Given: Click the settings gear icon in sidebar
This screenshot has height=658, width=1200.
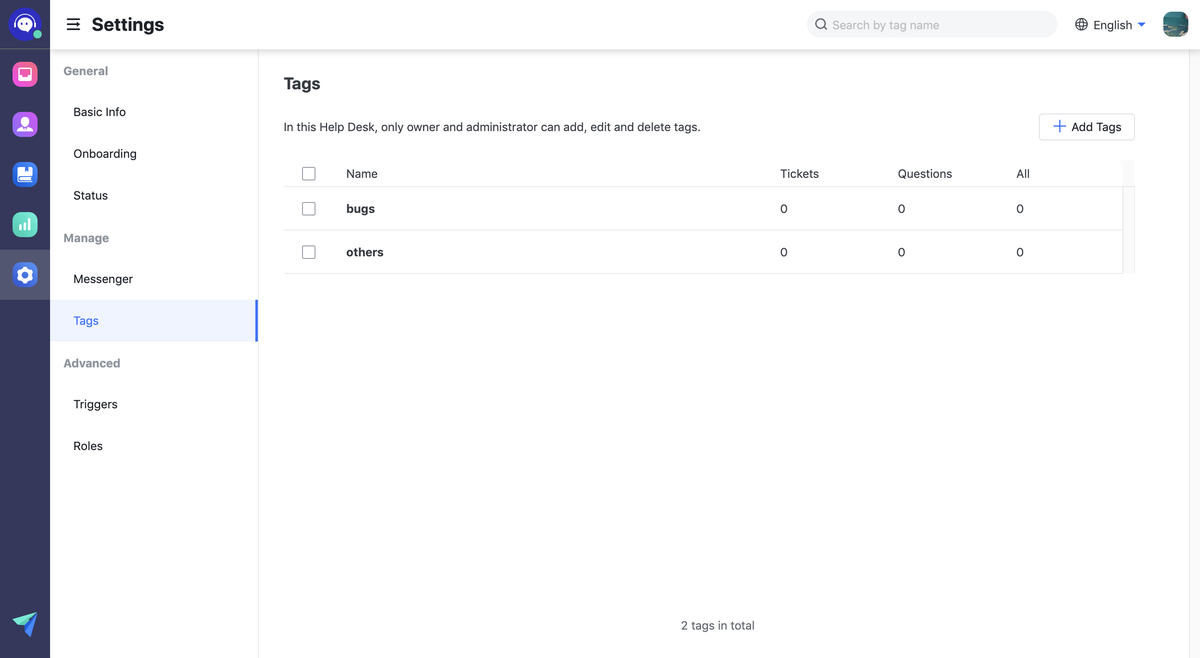Looking at the screenshot, I should tap(25, 275).
